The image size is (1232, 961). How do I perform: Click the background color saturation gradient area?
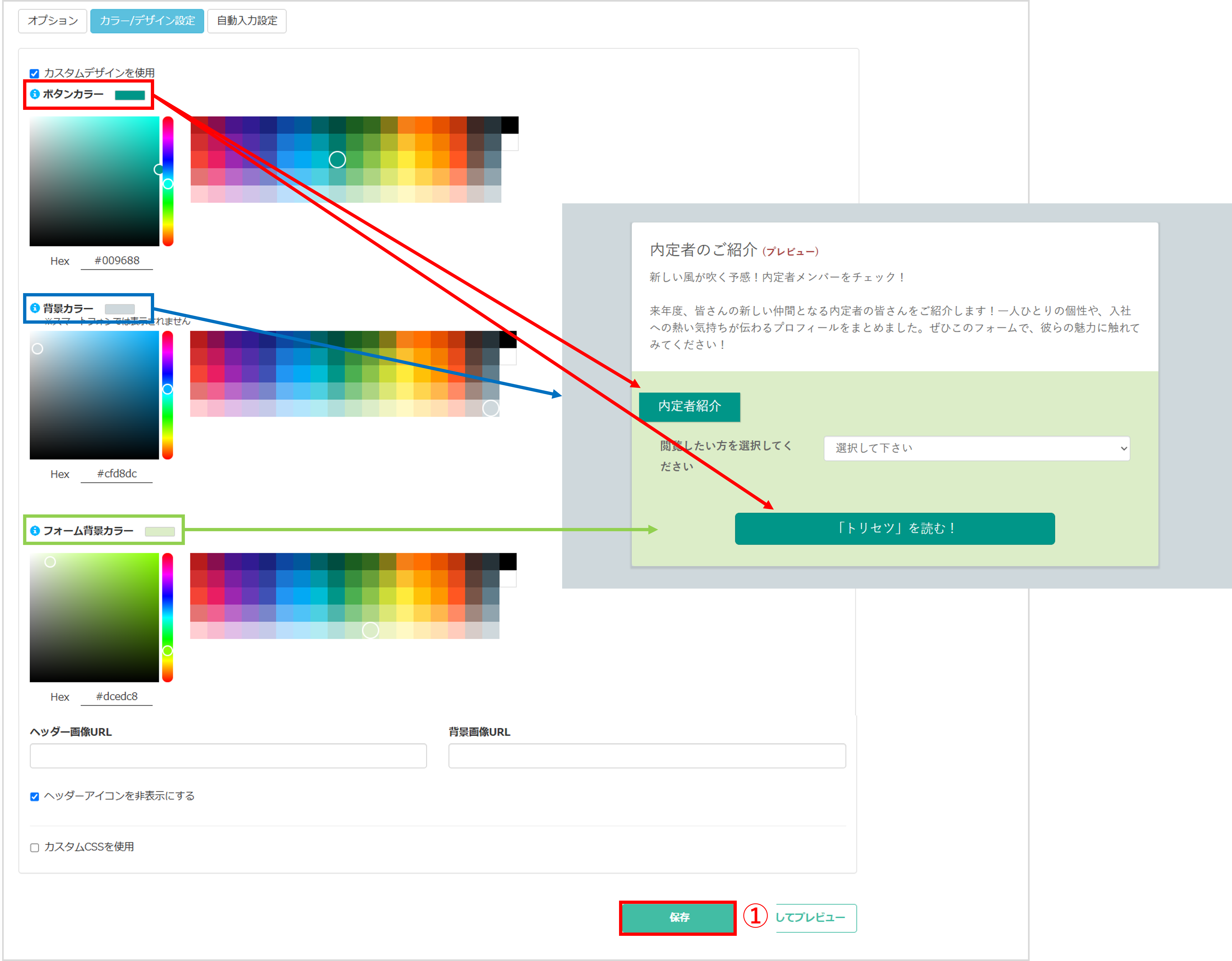pos(94,395)
